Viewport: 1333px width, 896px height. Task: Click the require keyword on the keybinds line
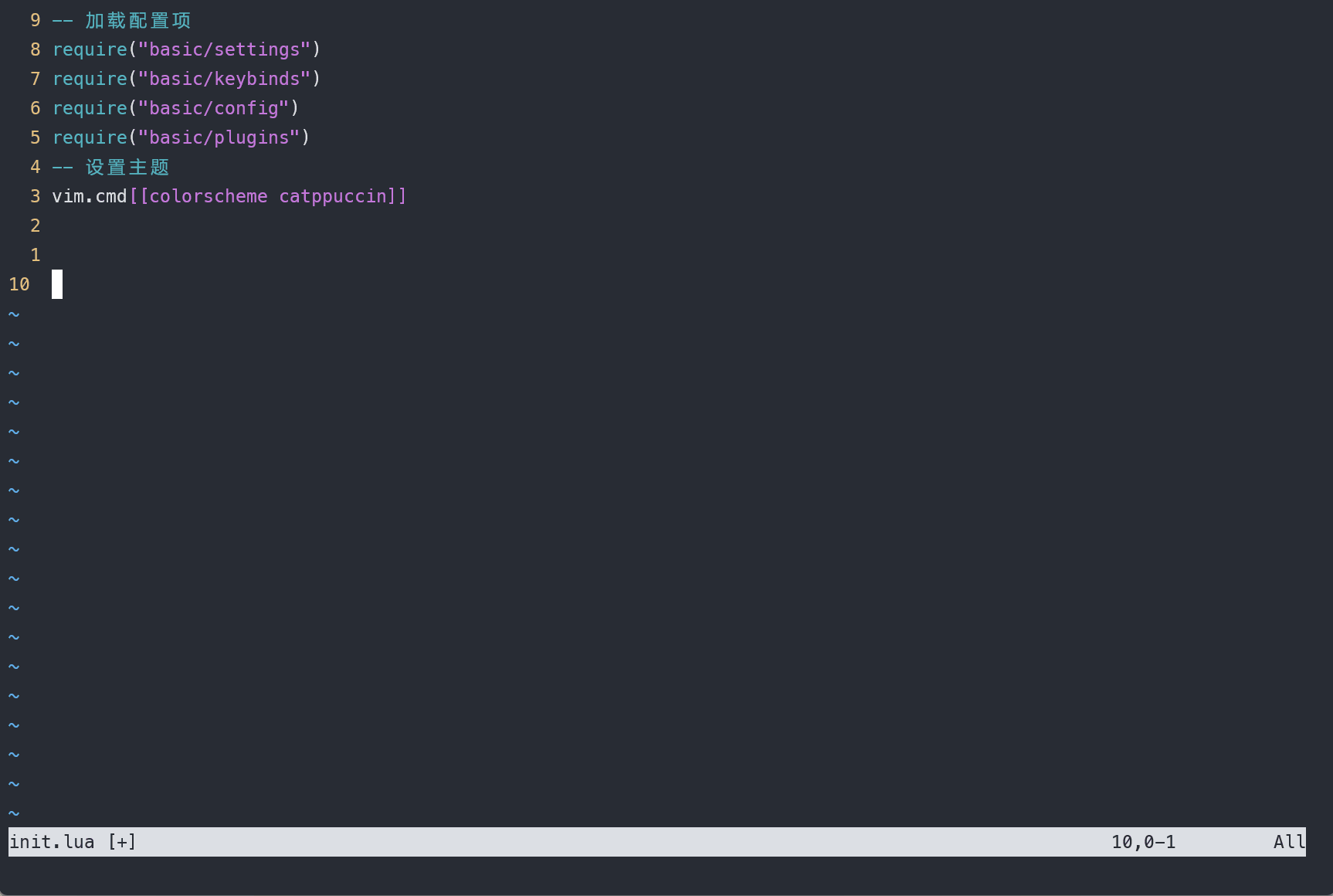click(90, 79)
